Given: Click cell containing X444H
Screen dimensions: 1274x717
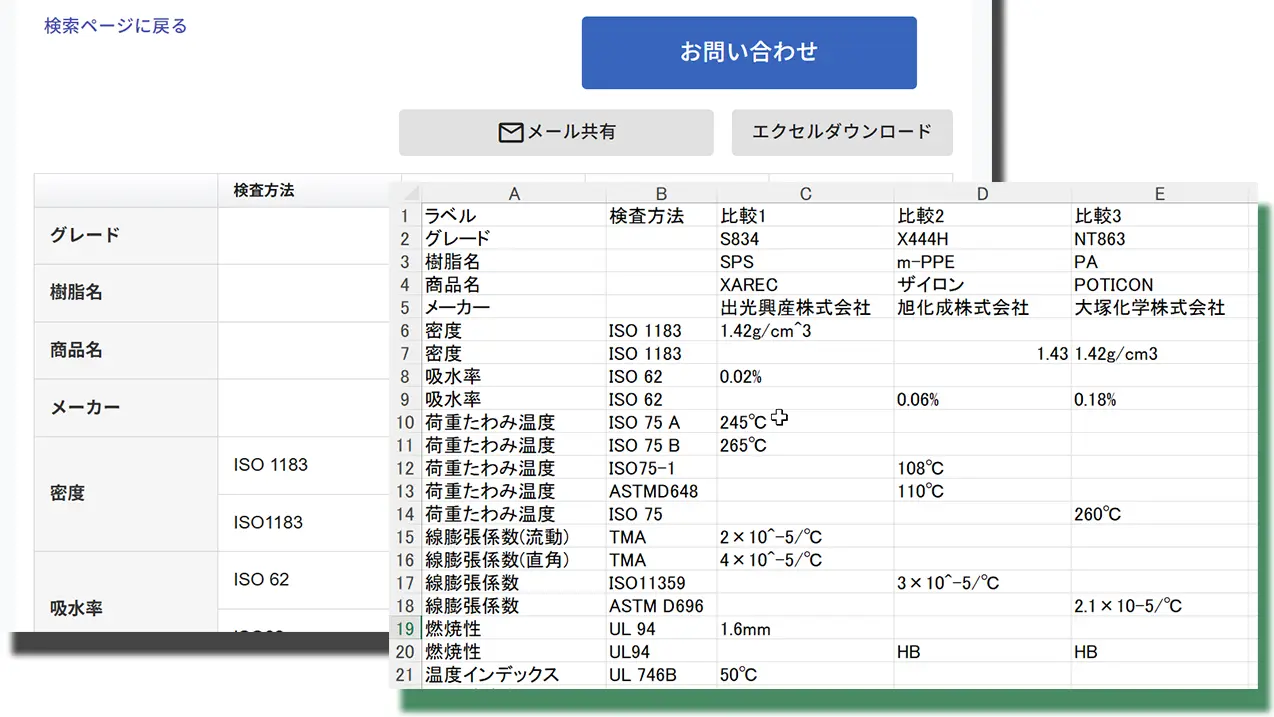Looking at the screenshot, I should pyautogui.click(x=982, y=239).
